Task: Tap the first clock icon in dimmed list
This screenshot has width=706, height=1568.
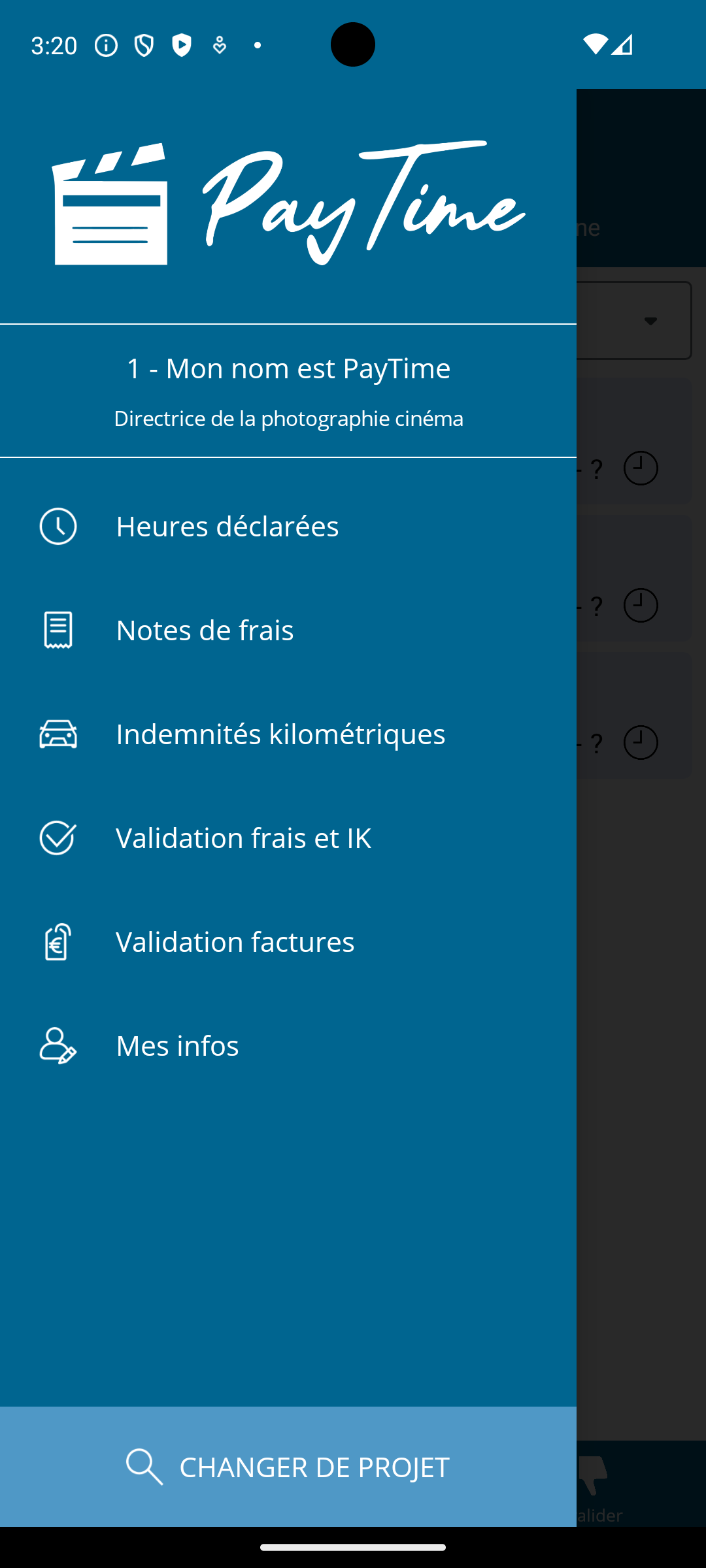Action: point(641,468)
